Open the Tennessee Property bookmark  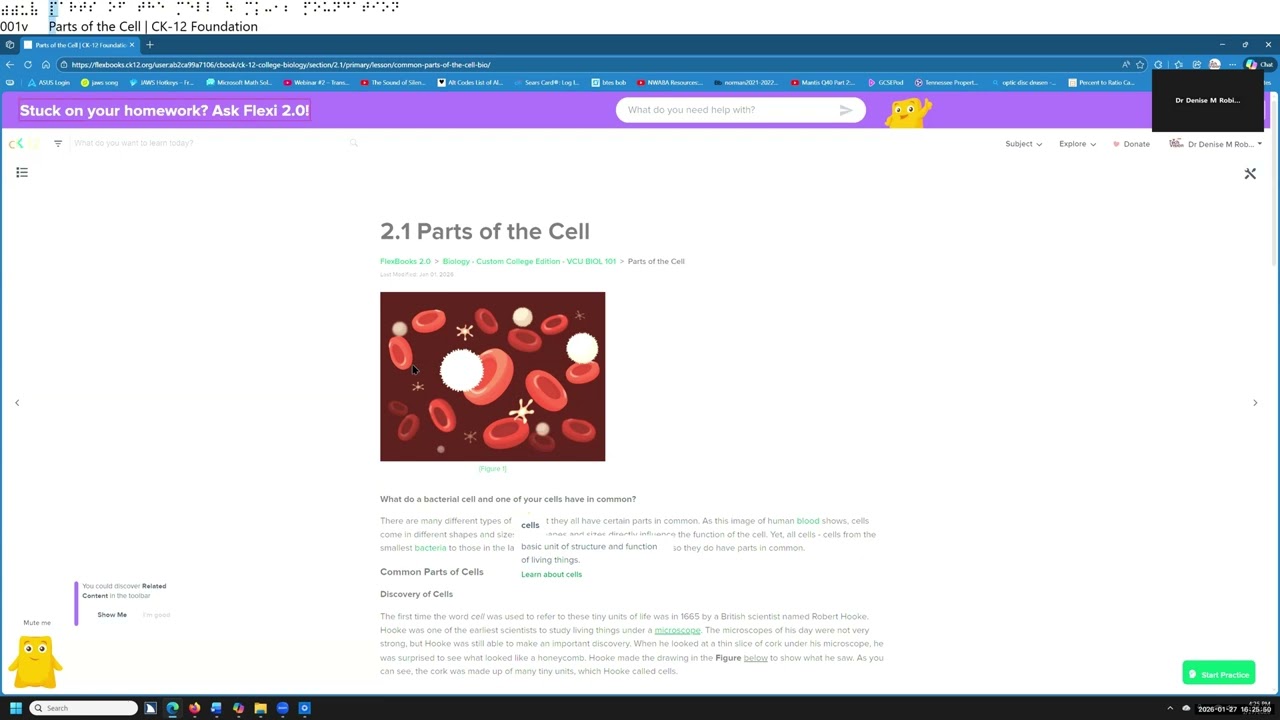(946, 82)
